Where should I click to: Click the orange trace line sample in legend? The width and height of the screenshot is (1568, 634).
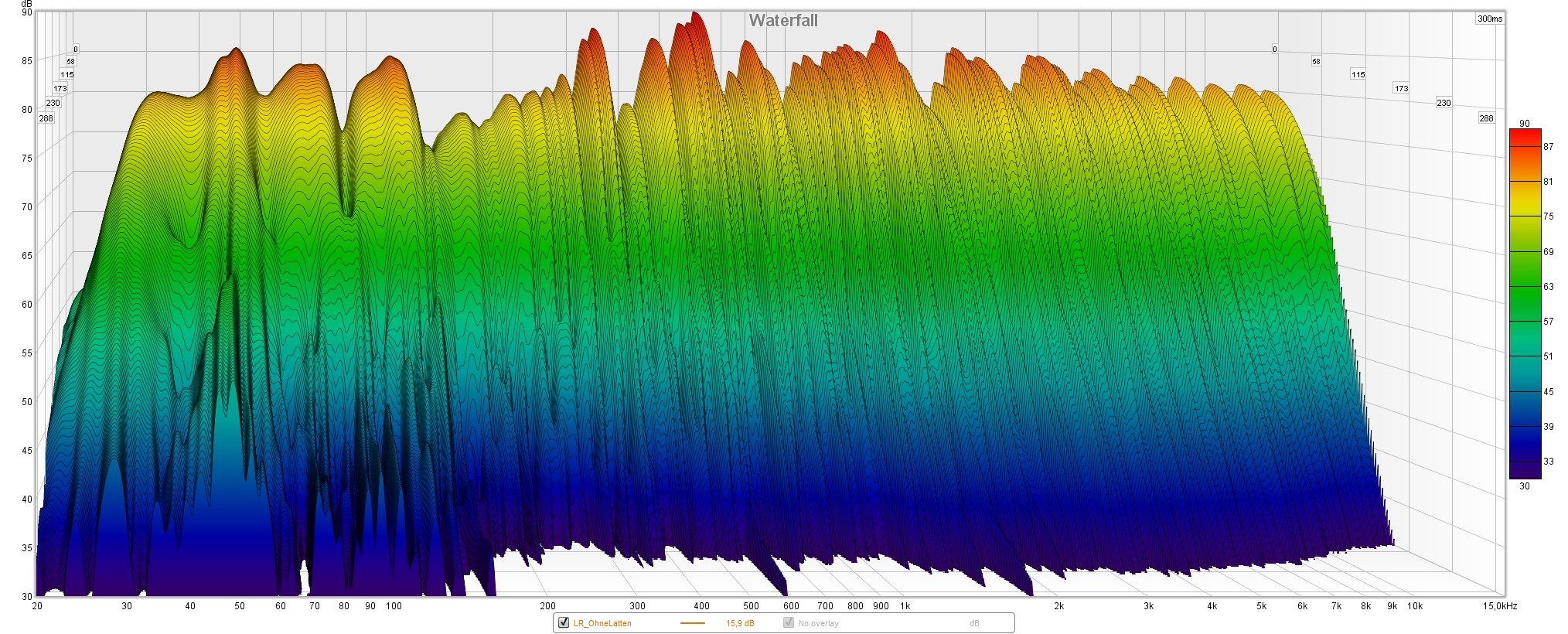[692, 623]
